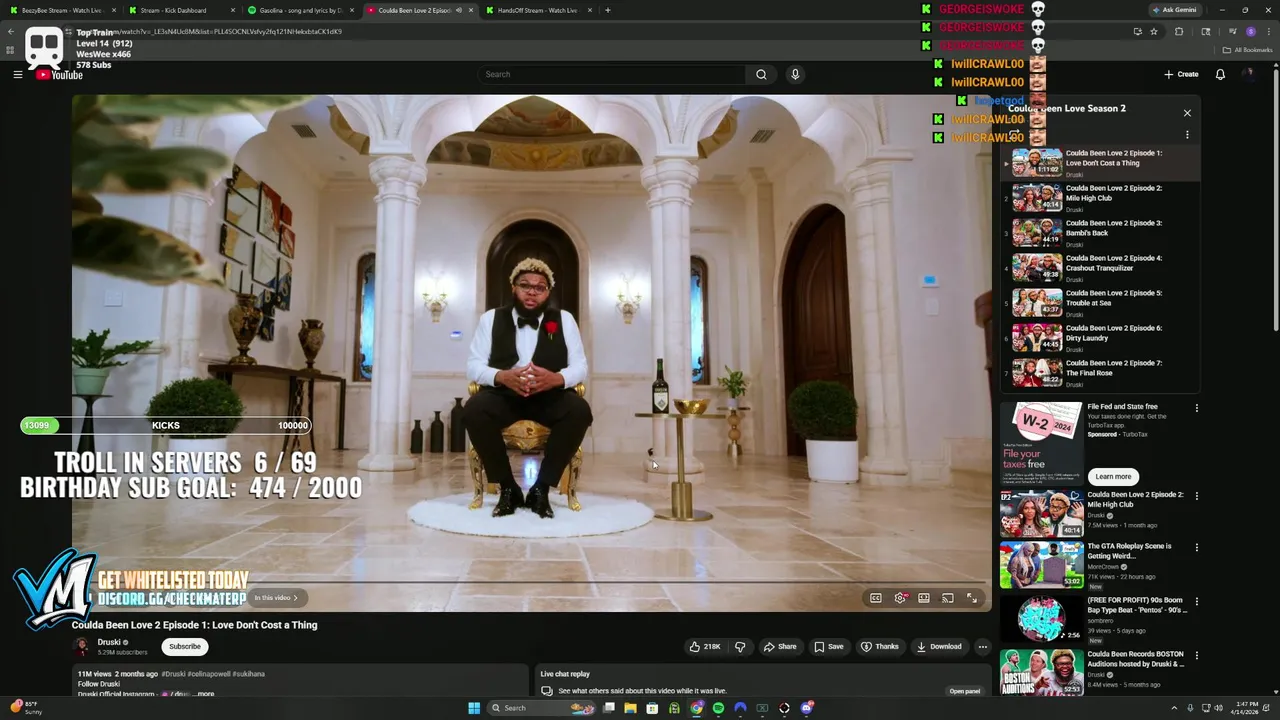The width and height of the screenshot is (1280, 720).
Task: Bookmark this page with the star icon
Action: point(1153,32)
